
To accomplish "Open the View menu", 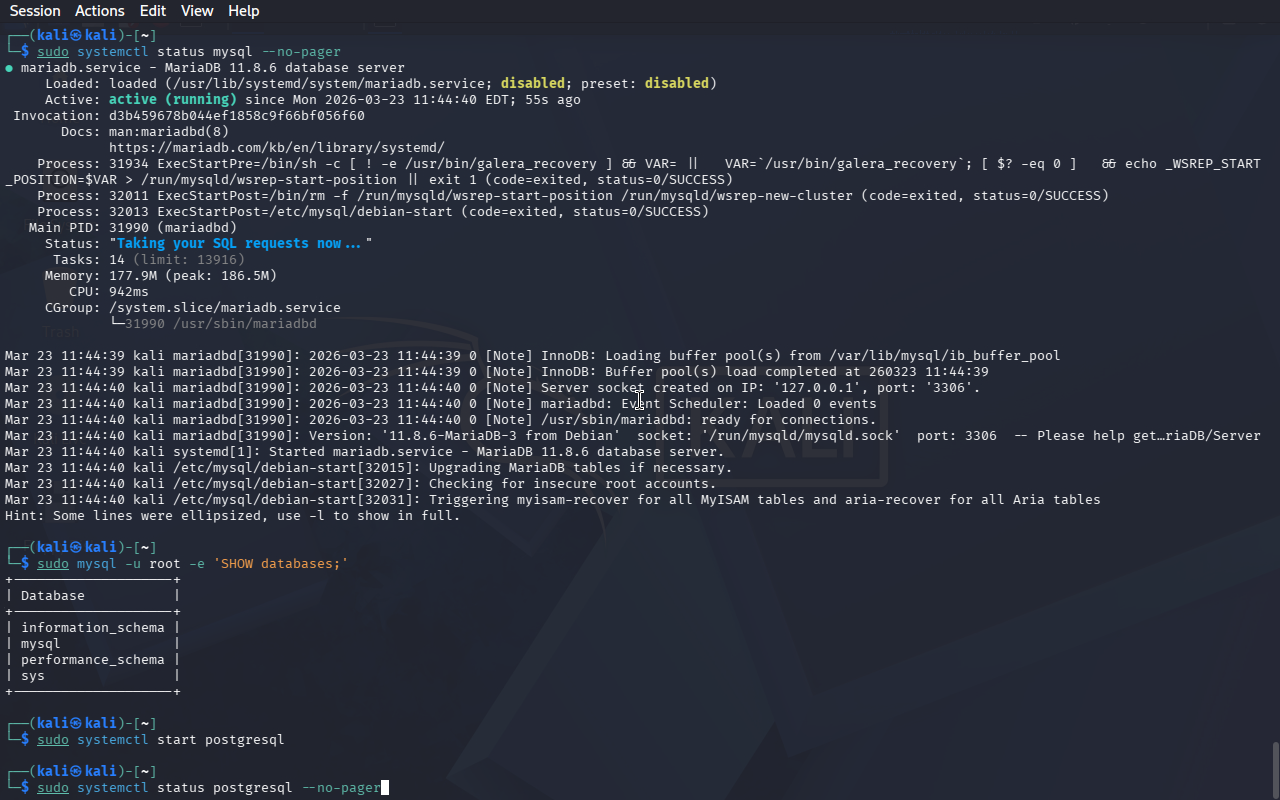I will click(197, 11).
